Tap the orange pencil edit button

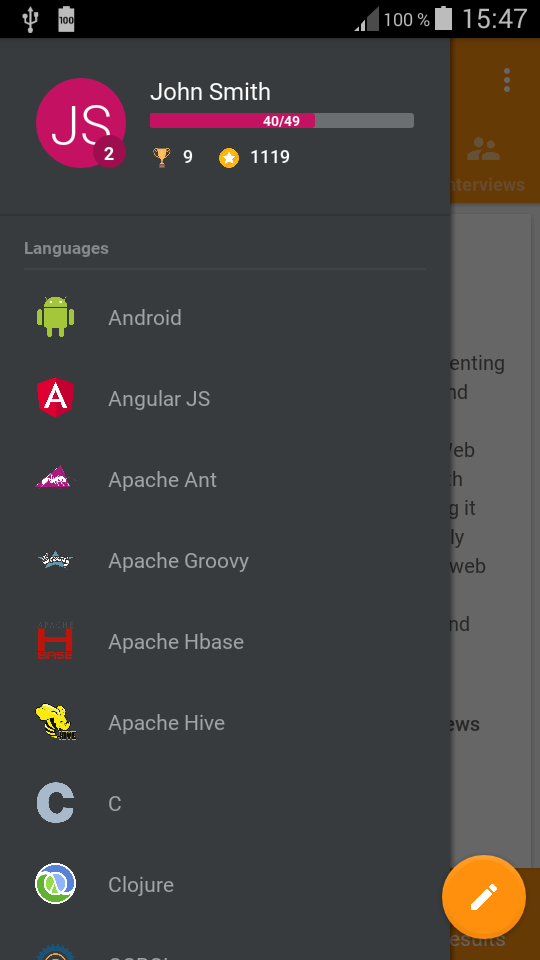(x=484, y=897)
